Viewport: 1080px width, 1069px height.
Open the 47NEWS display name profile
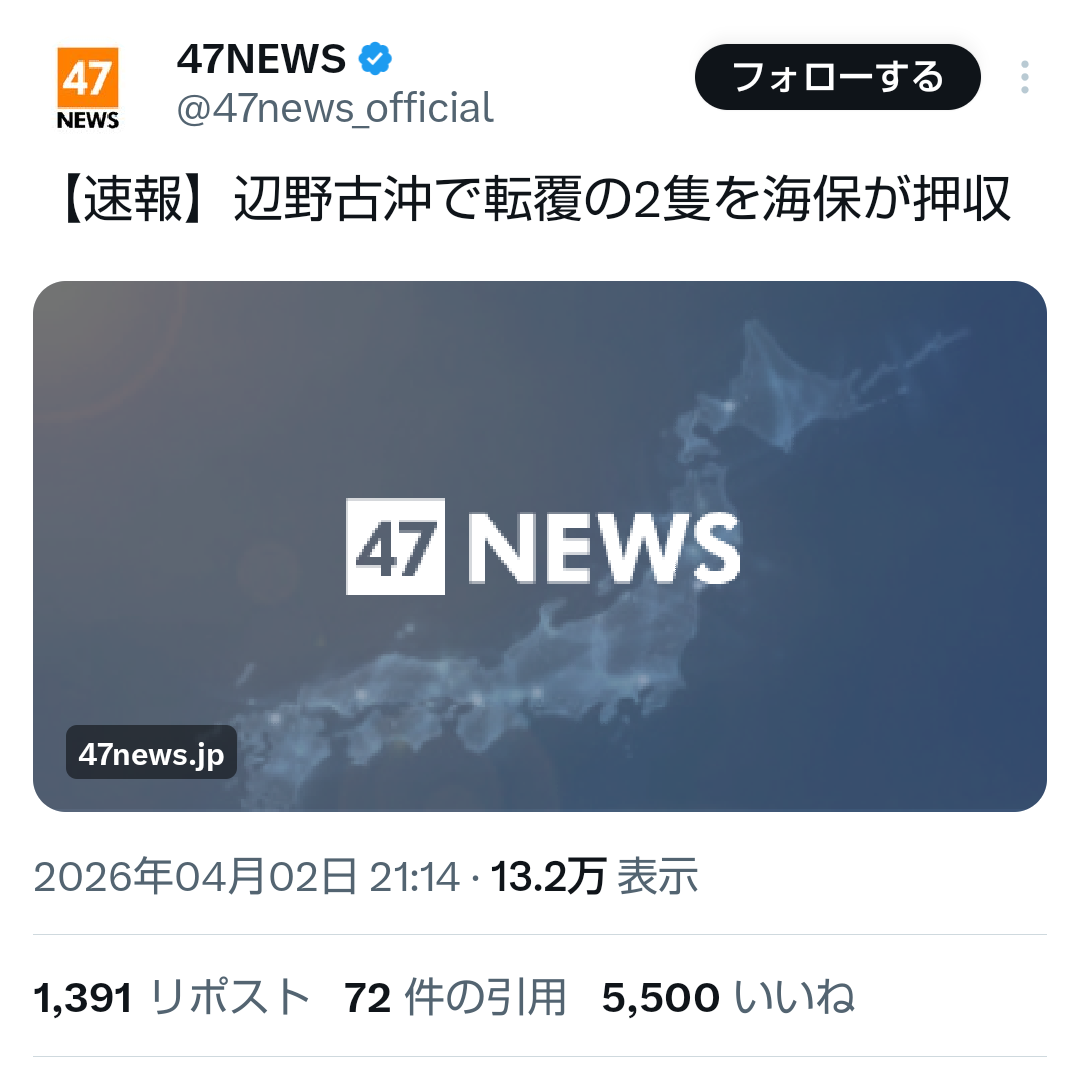click(x=262, y=59)
